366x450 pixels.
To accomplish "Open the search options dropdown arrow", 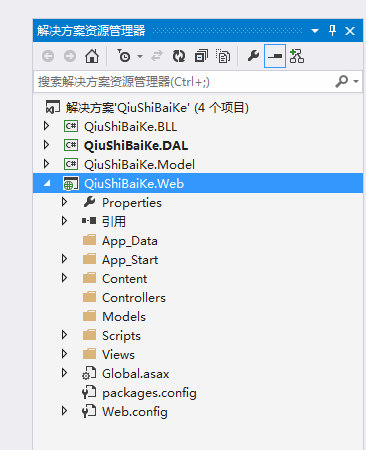I will point(356,81).
